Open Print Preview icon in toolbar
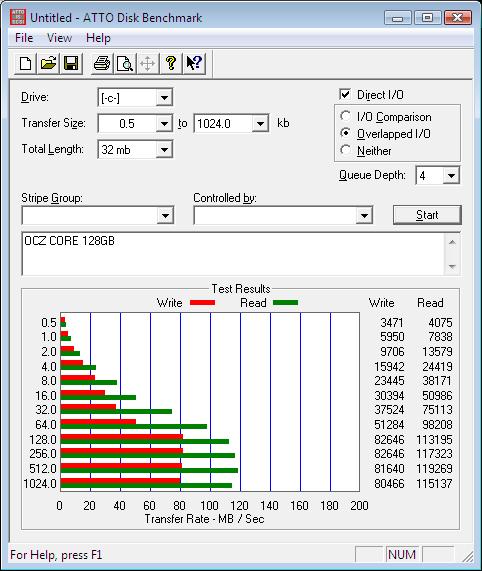This screenshot has width=482, height=571. 125,64
